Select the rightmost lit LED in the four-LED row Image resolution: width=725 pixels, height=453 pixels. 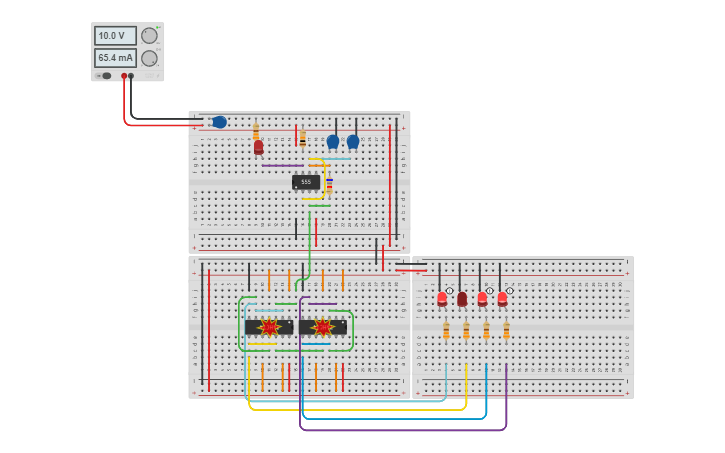[502, 298]
